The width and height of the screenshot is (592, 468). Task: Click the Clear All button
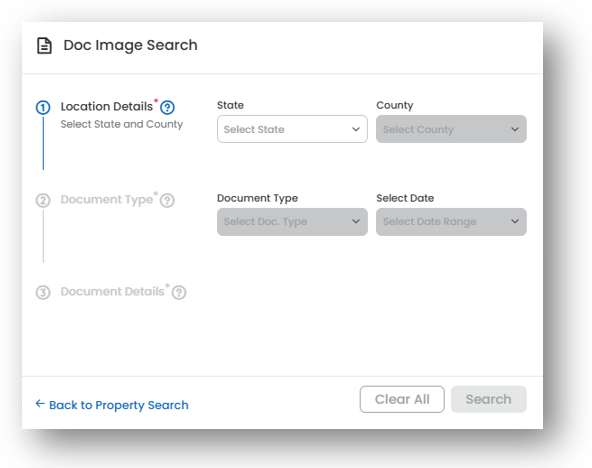(x=402, y=399)
